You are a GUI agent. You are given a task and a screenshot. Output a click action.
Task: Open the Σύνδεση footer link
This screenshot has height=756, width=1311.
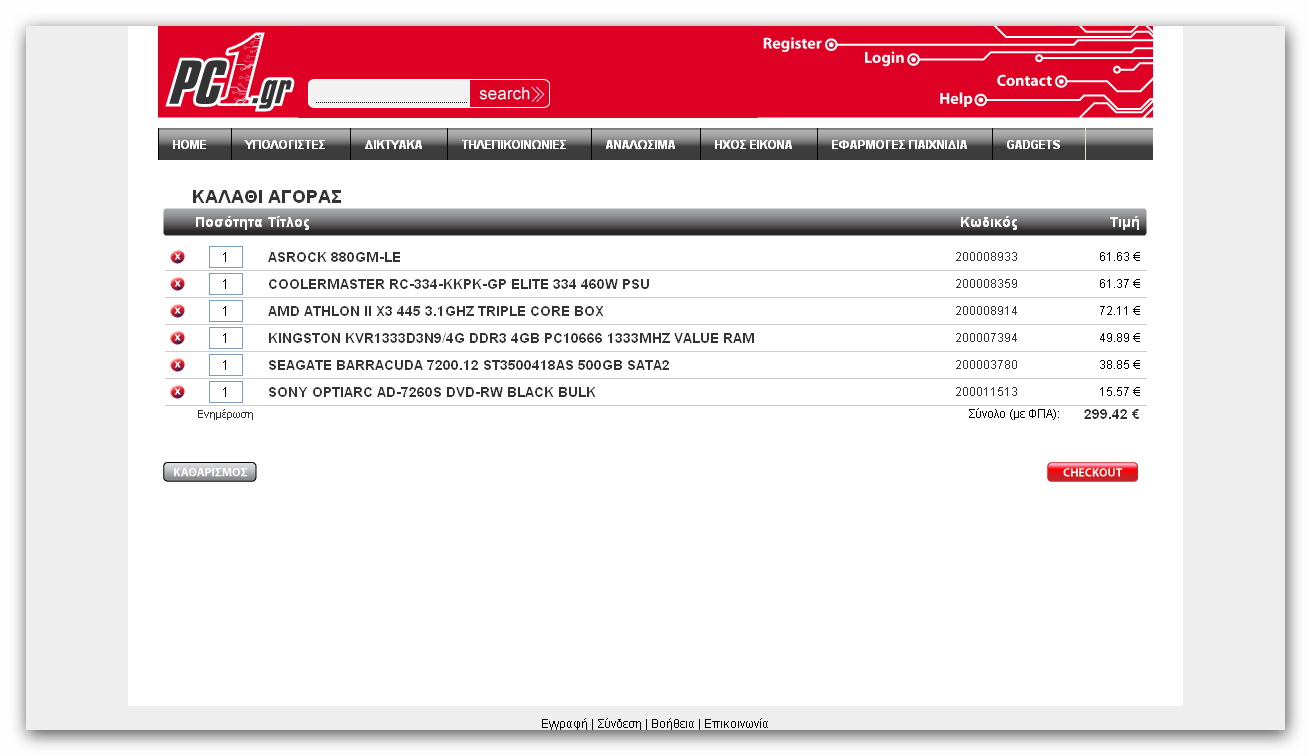[x=619, y=723]
